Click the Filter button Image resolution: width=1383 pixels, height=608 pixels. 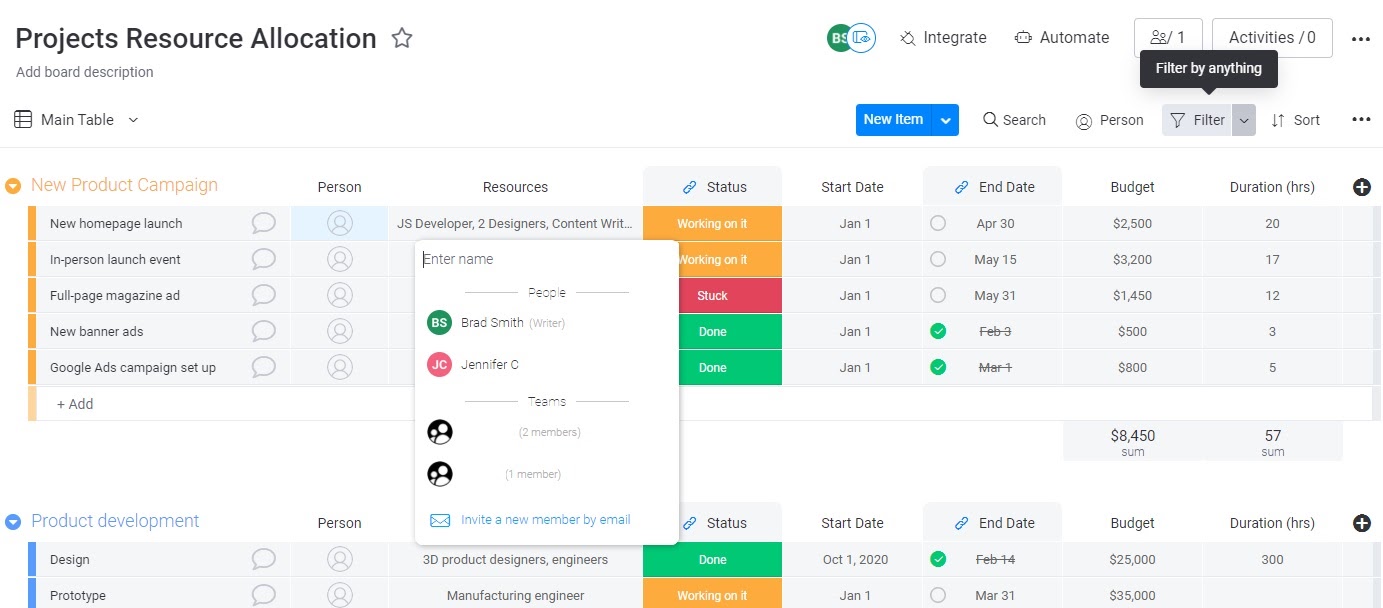point(1197,120)
